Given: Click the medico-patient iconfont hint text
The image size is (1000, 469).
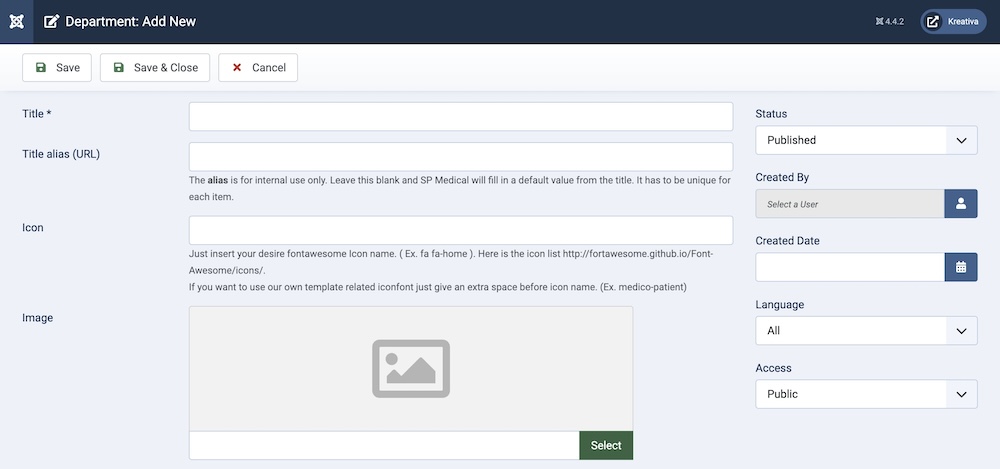Looking at the screenshot, I should [438, 287].
